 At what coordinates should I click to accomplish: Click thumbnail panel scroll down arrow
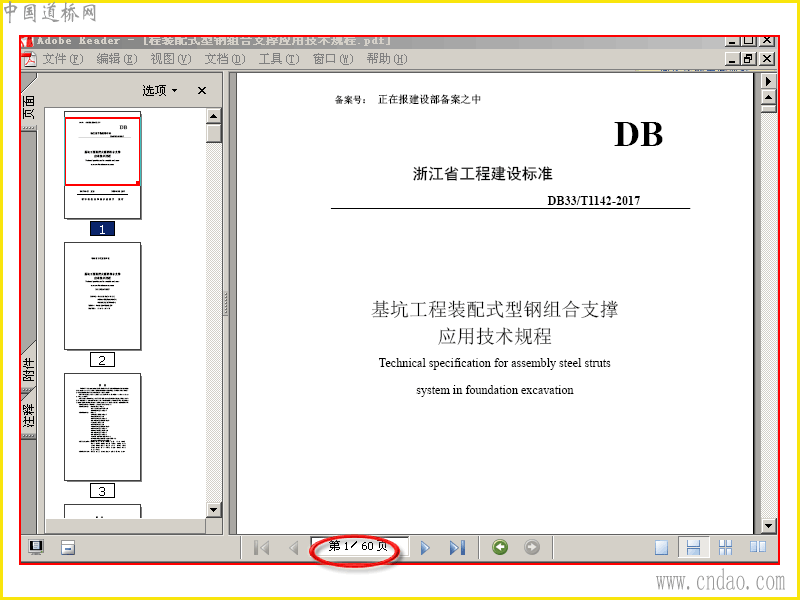(x=214, y=510)
